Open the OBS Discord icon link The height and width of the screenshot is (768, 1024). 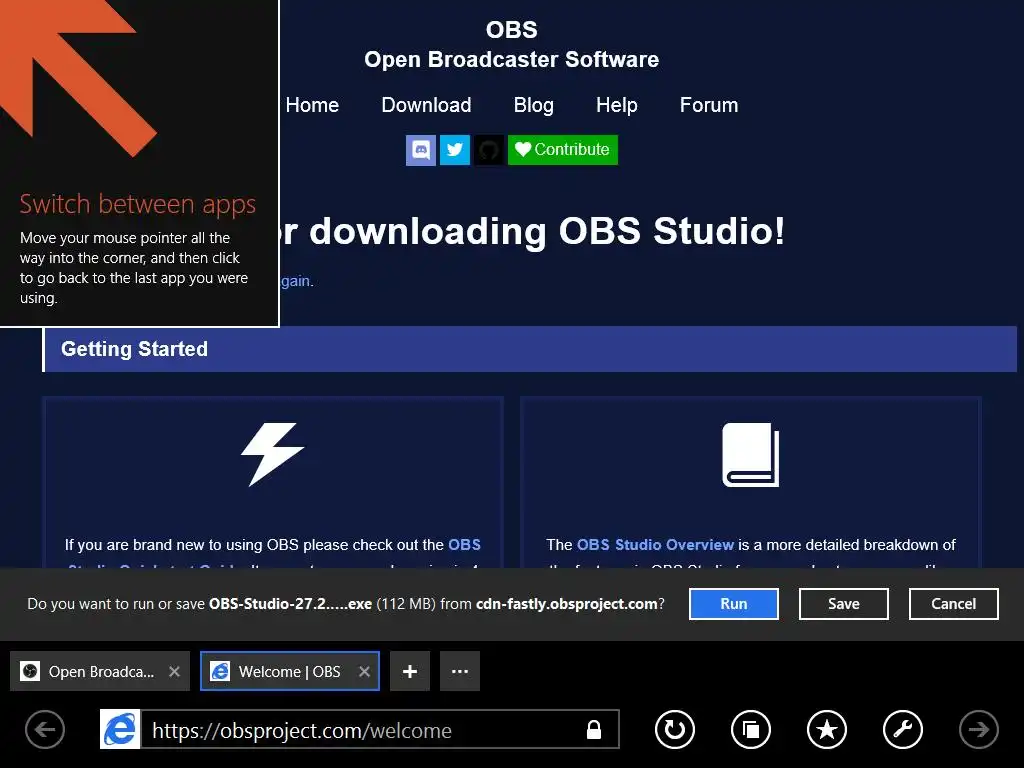point(421,150)
